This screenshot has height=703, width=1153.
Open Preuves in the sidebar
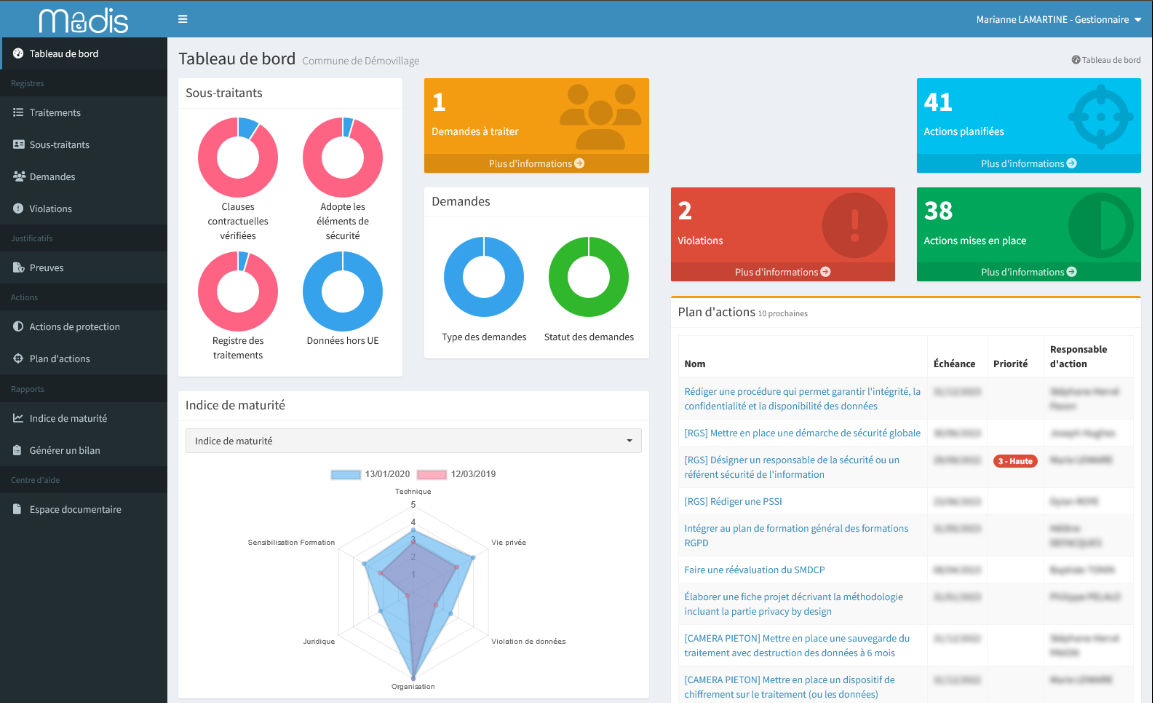point(83,268)
